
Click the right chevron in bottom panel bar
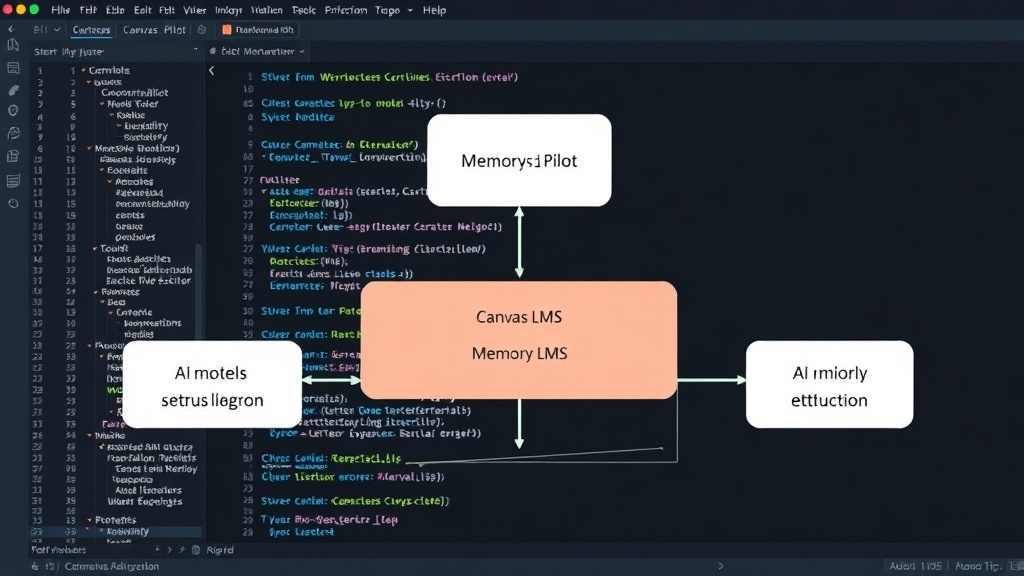tap(169, 550)
